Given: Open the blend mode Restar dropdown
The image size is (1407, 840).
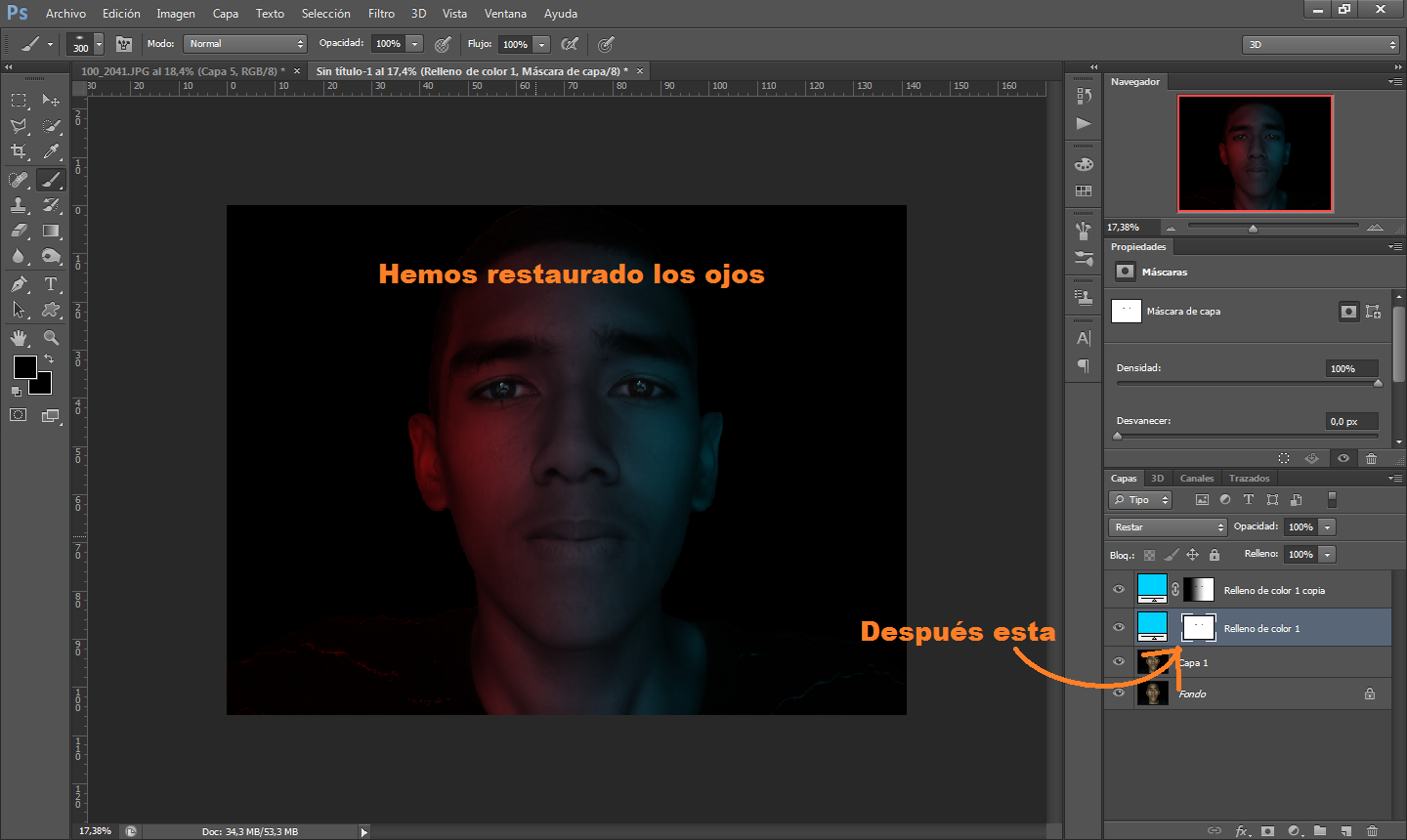Looking at the screenshot, I should (x=1168, y=526).
